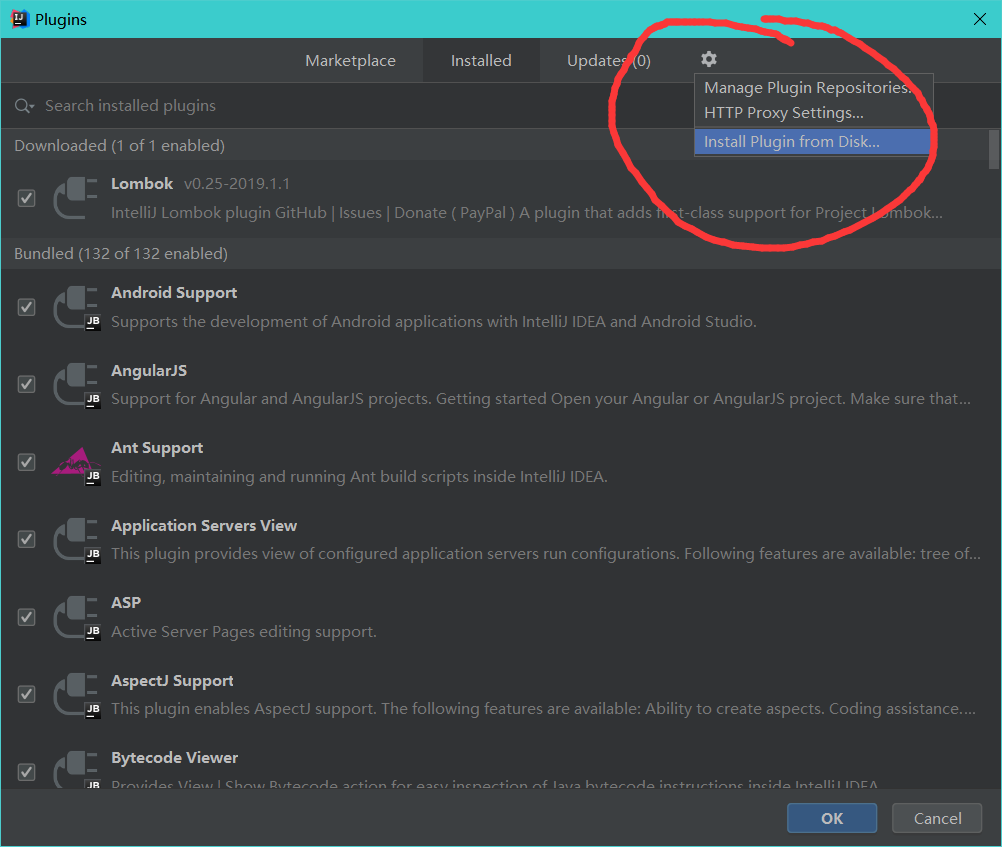Click Lombok version v0.25-2019.1.1 text
The width and height of the screenshot is (1002, 847).
tap(237, 184)
